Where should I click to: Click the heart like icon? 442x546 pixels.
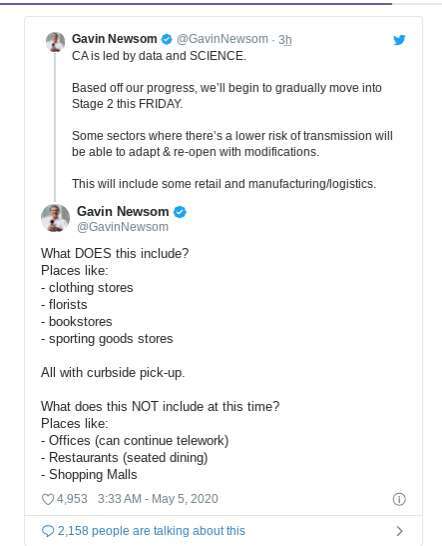pyautogui.click(x=47, y=499)
